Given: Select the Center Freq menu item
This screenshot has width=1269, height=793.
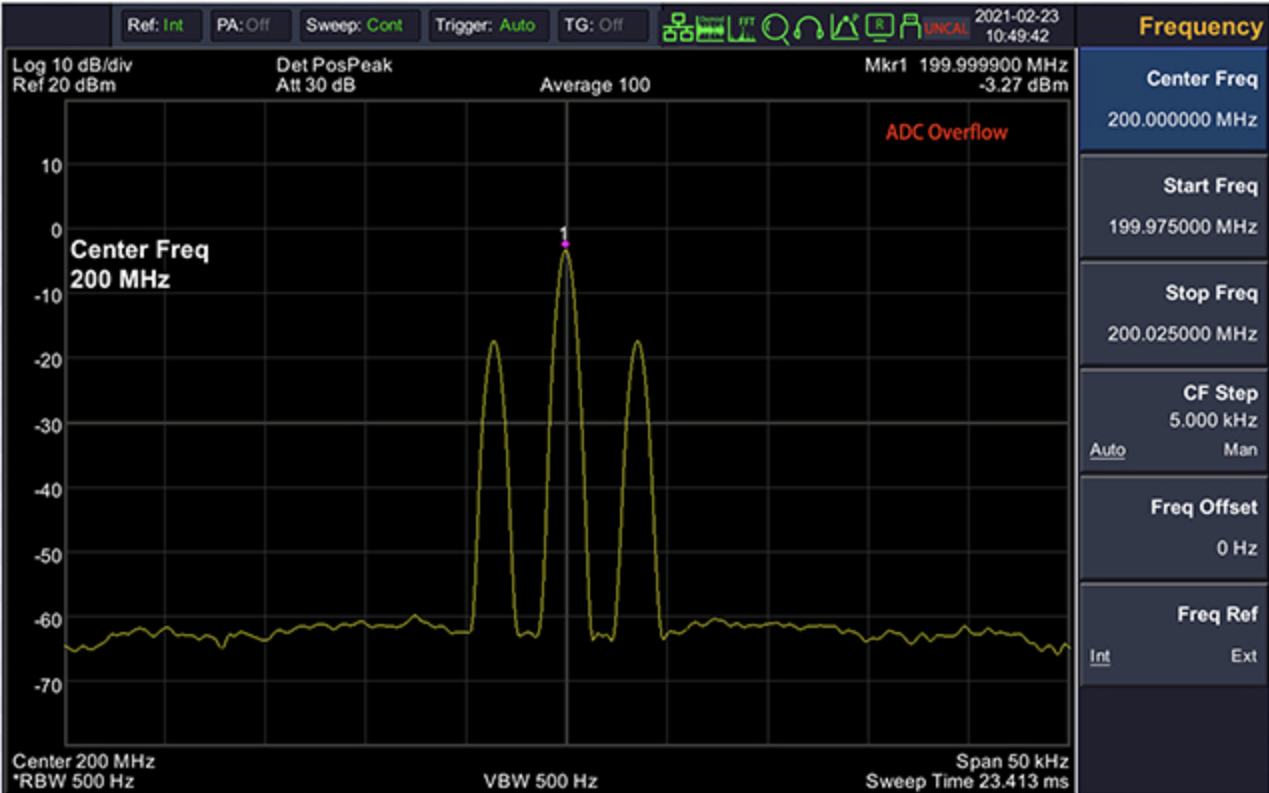Looking at the screenshot, I should tap(1174, 99).
